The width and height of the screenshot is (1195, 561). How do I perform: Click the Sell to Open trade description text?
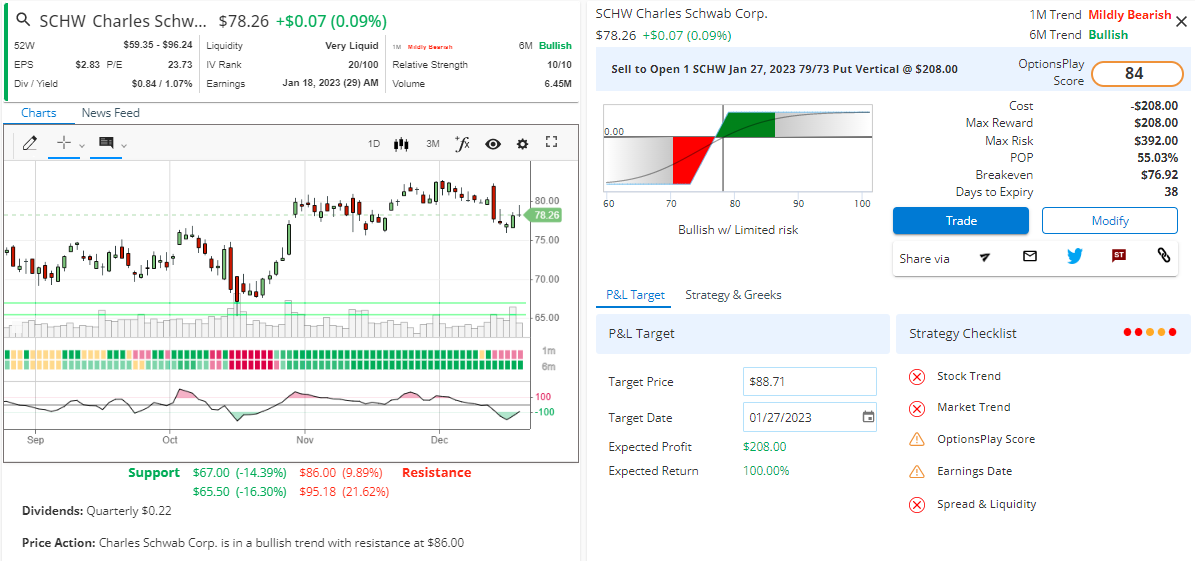point(784,69)
